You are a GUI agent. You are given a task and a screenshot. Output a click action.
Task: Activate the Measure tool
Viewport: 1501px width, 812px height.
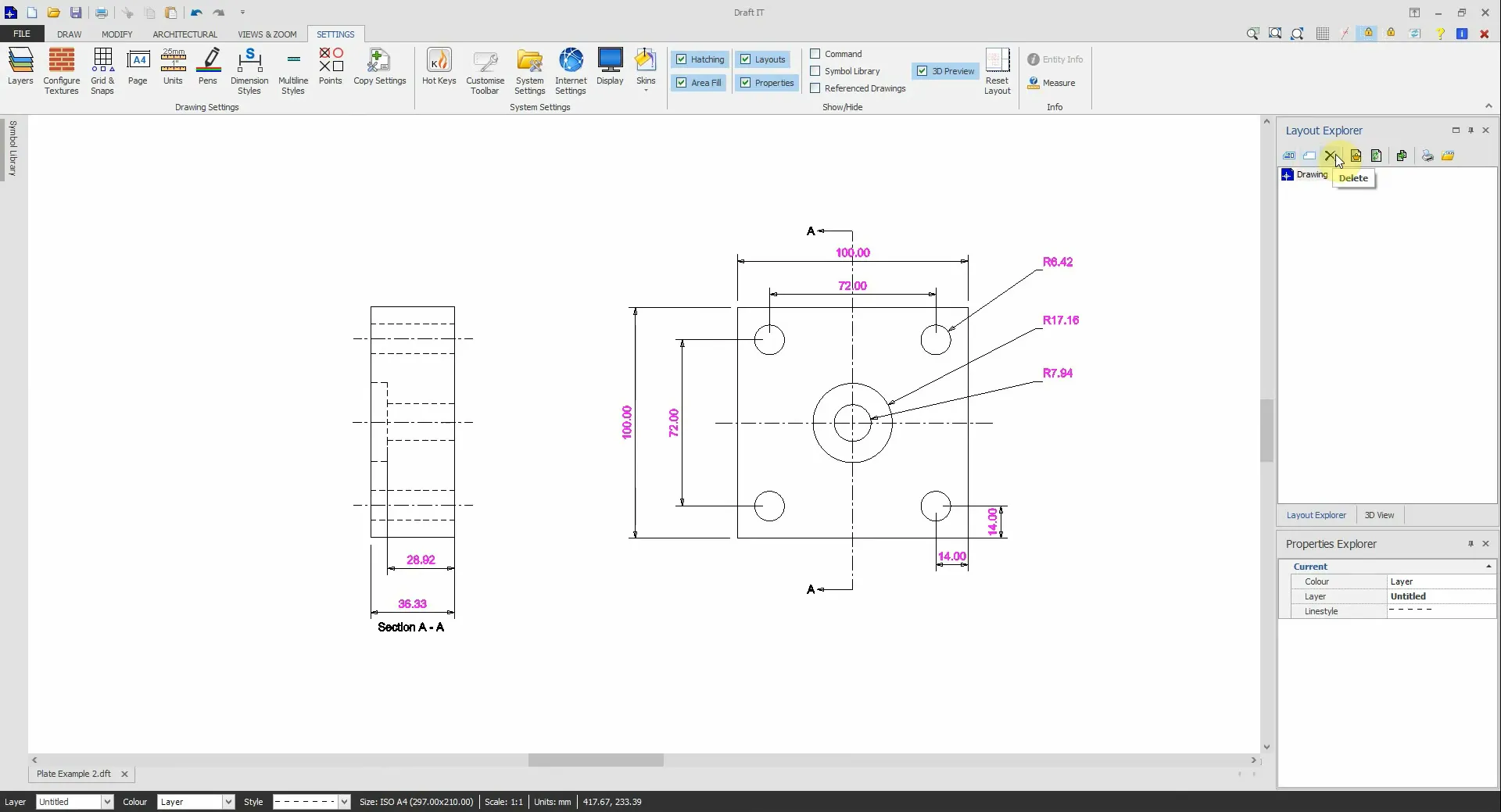click(x=1051, y=82)
